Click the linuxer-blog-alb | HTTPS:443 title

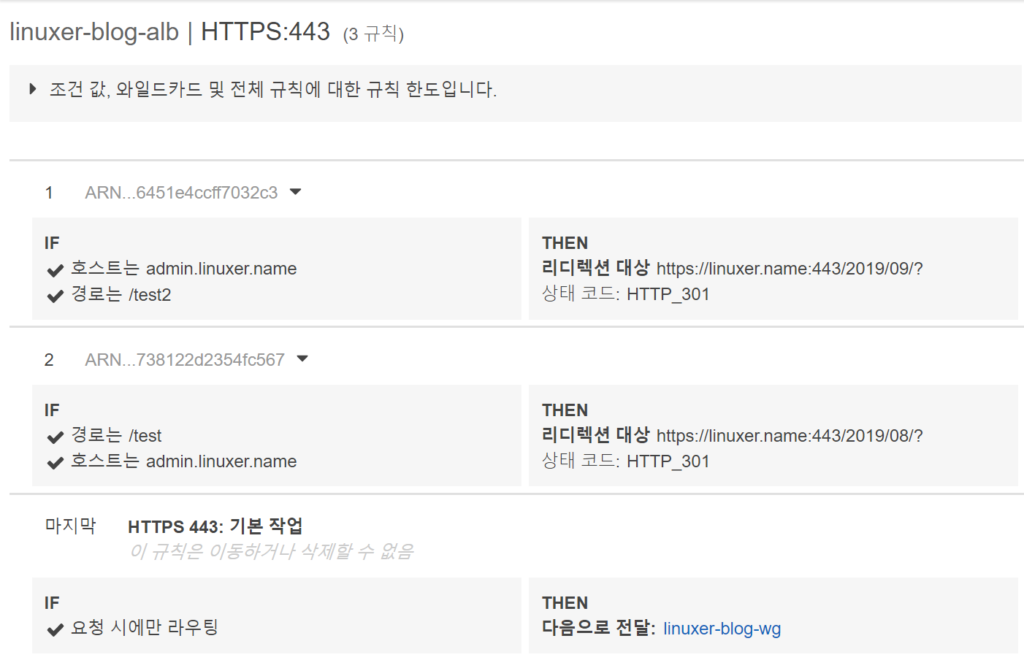click(169, 32)
